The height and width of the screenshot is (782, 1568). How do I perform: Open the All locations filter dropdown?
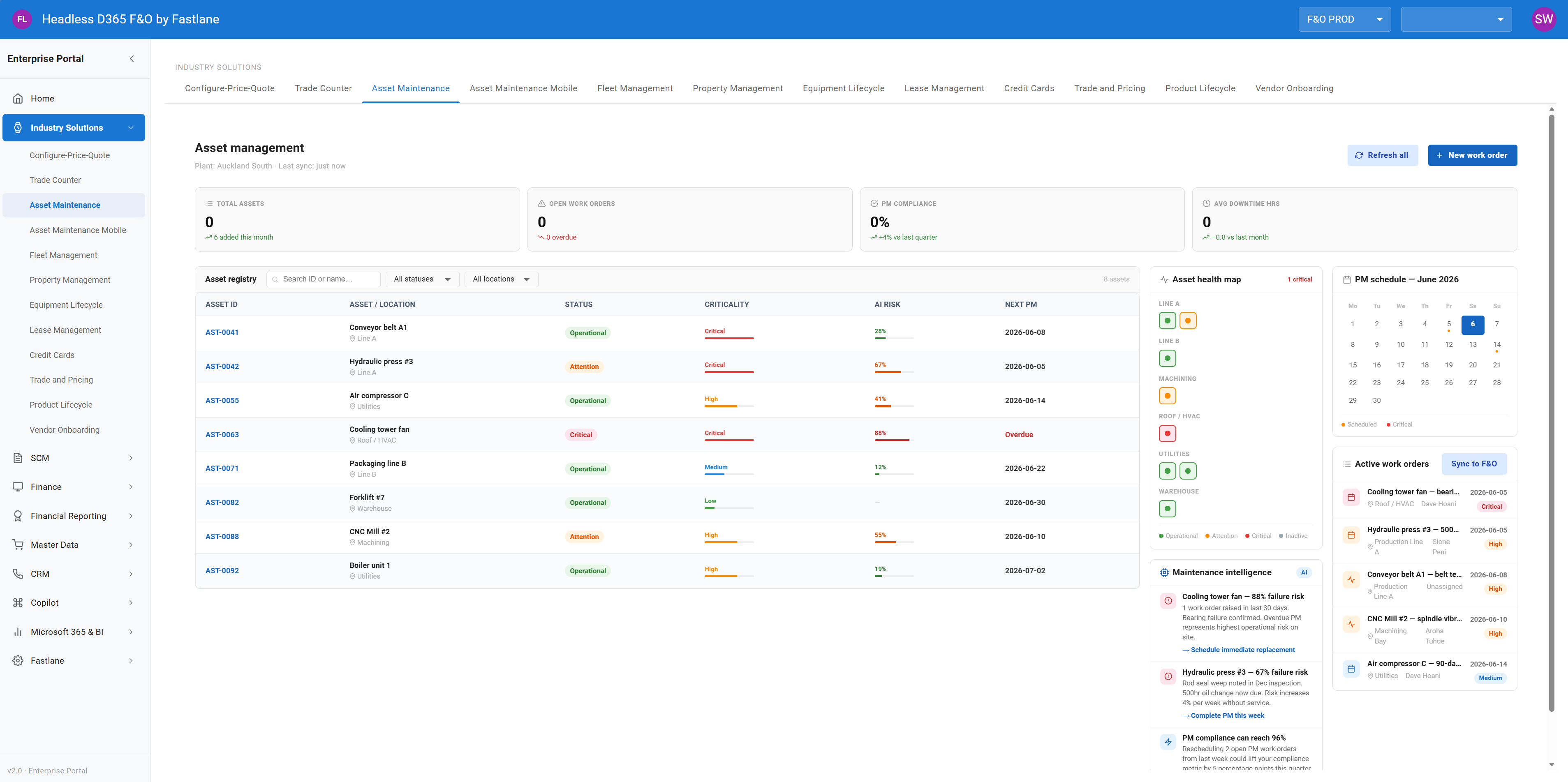coord(501,279)
